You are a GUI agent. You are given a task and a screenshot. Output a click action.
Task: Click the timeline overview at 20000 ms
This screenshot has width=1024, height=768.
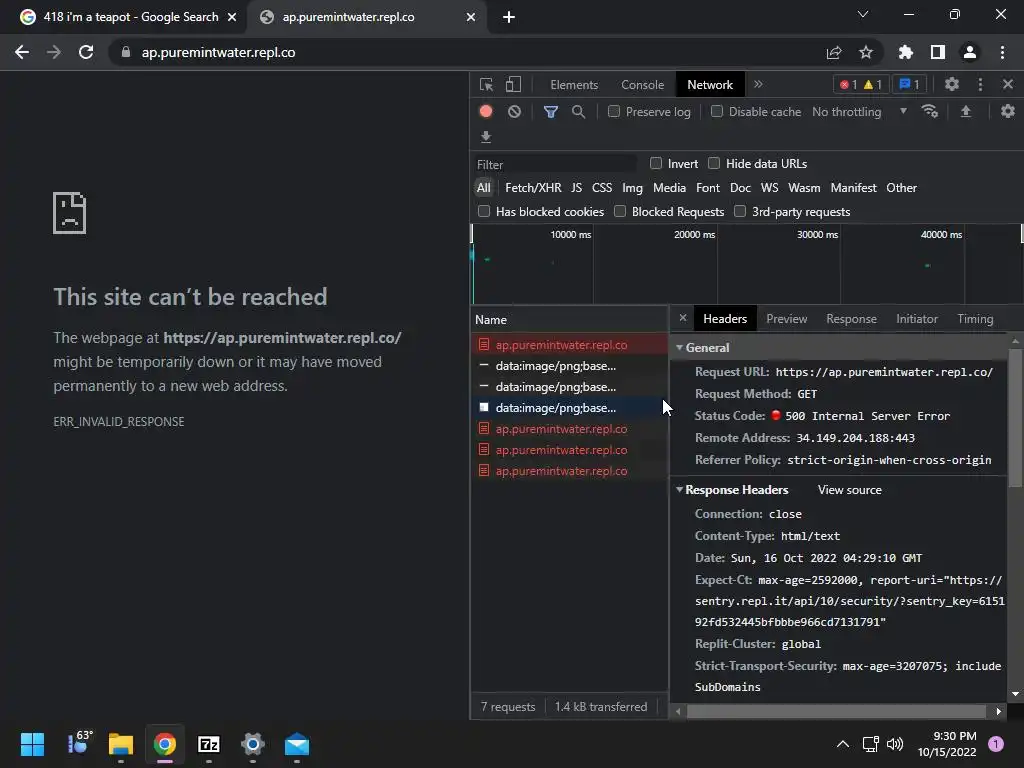click(694, 234)
